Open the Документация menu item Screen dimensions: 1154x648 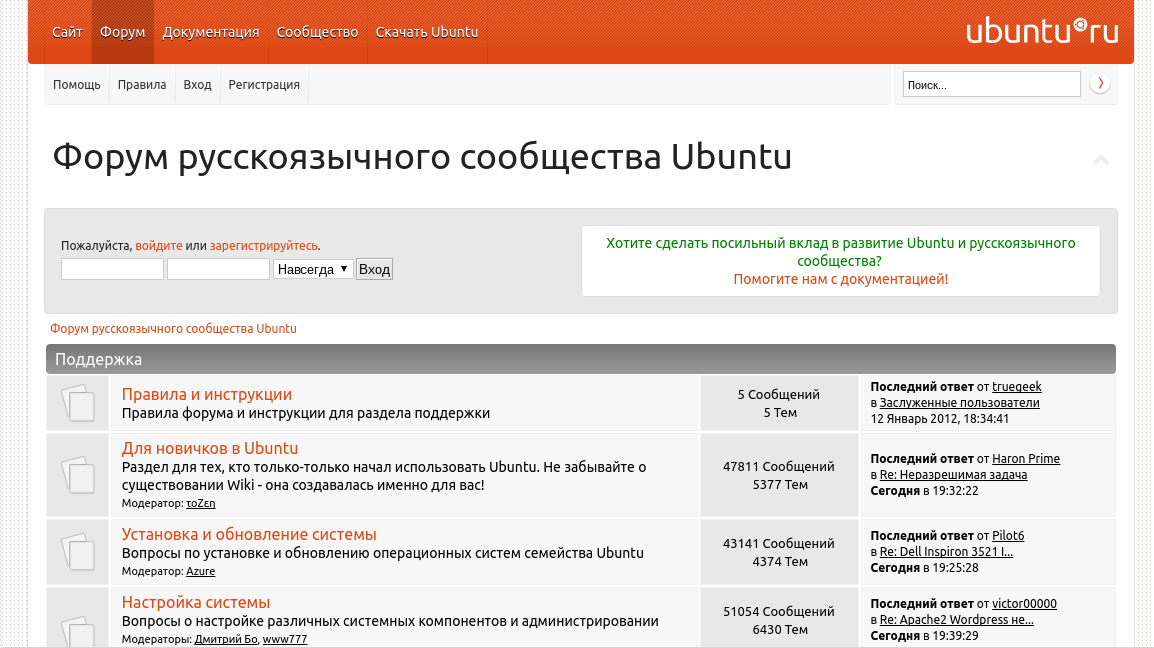click(210, 32)
